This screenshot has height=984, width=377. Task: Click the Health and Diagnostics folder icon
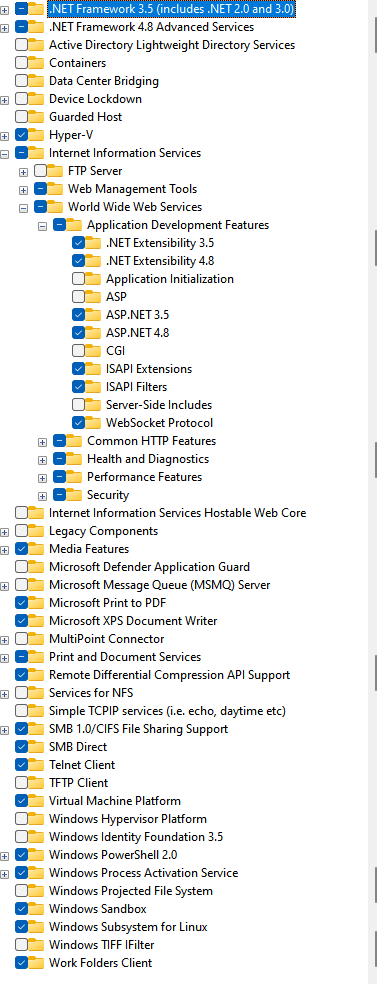75,459
